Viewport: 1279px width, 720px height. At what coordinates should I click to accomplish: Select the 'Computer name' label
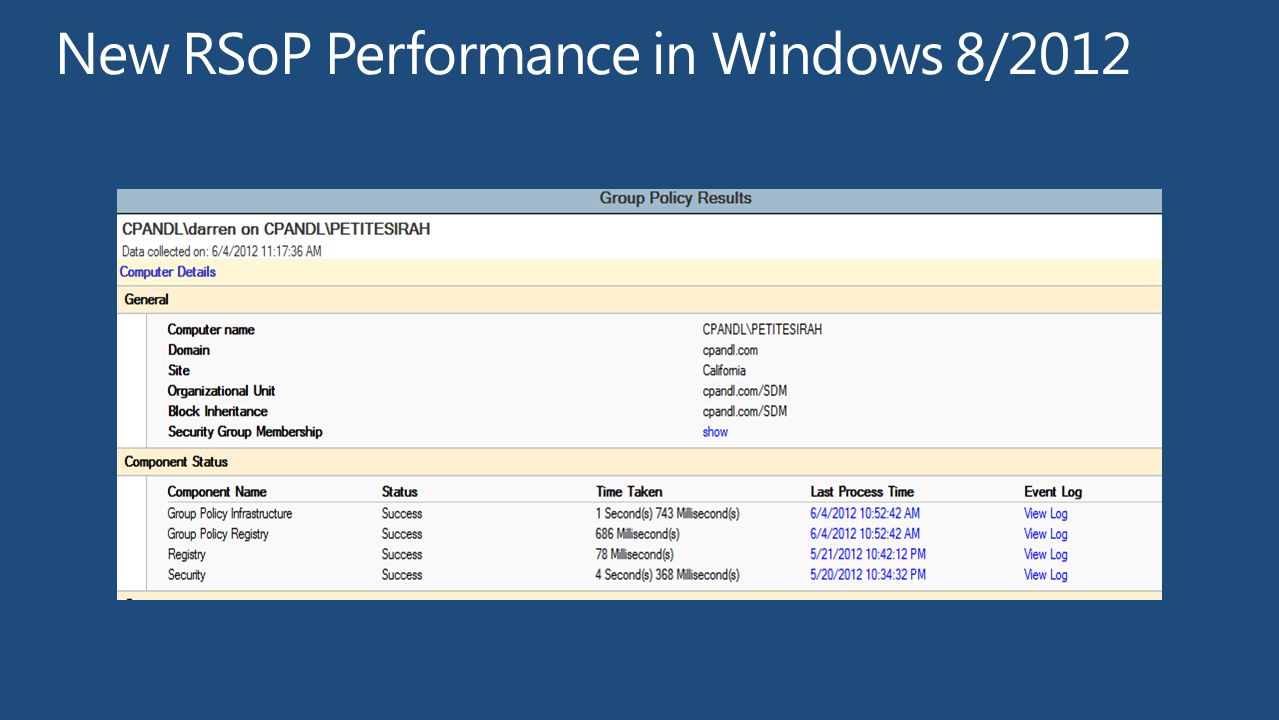click(211, 330)
